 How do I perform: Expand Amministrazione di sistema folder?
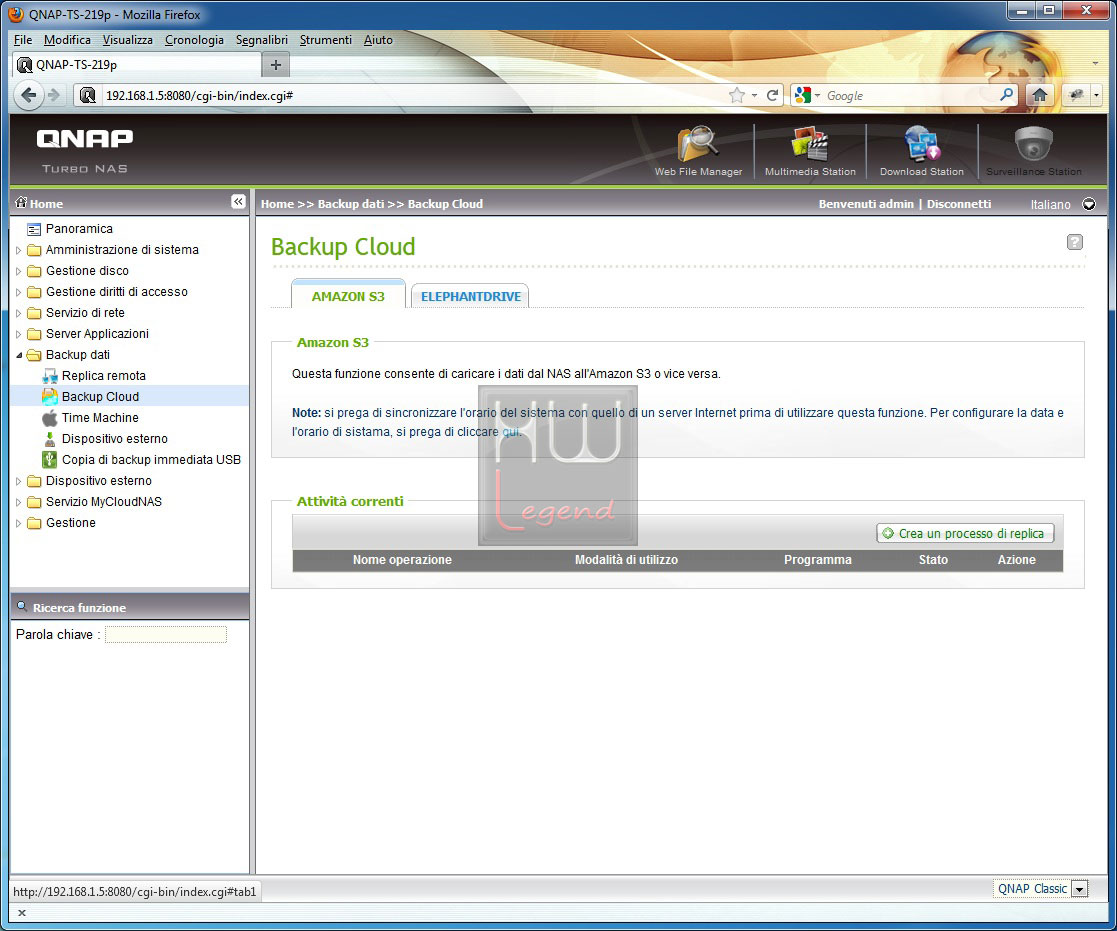pyautogui.click(x=19, y=250)
